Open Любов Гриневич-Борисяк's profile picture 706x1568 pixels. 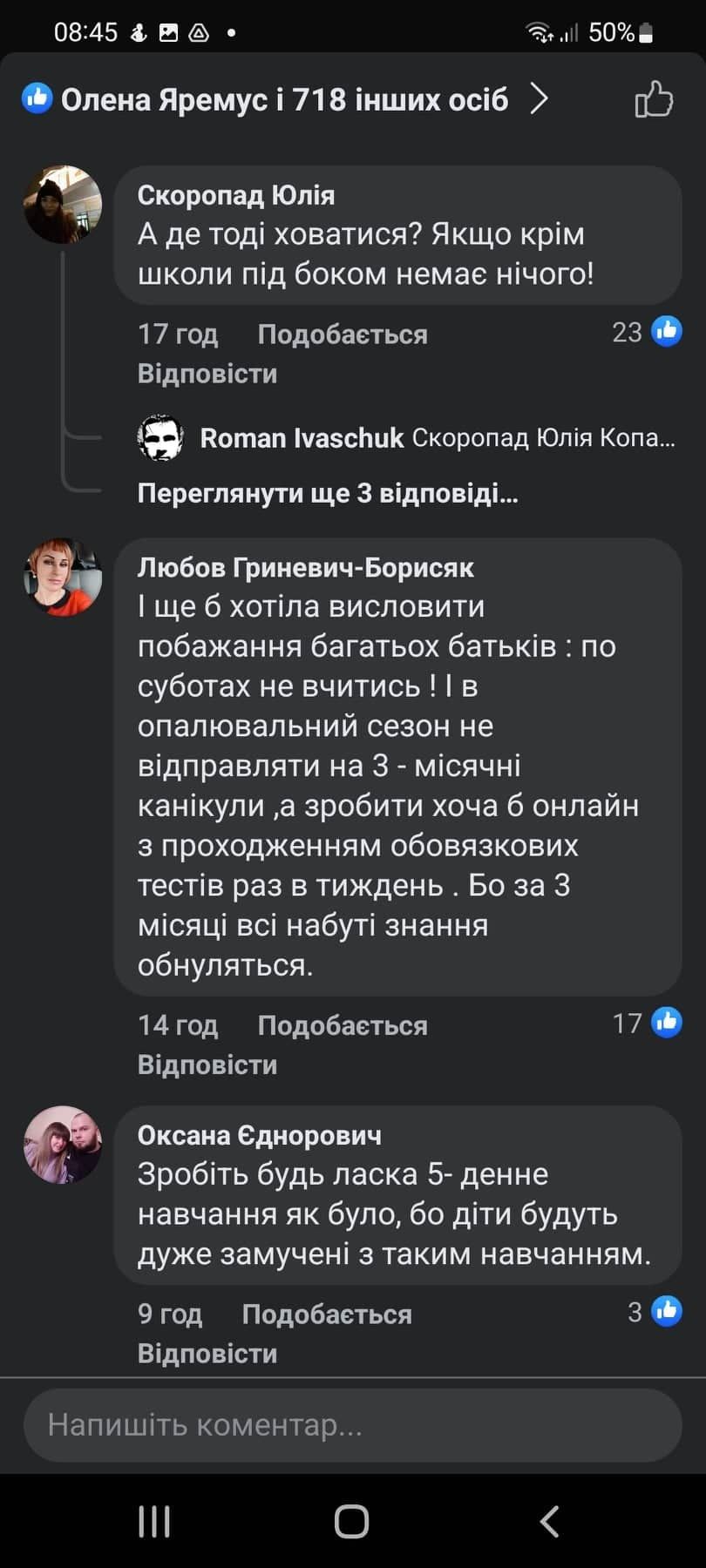pyautogui.click(x=62, y=578)
